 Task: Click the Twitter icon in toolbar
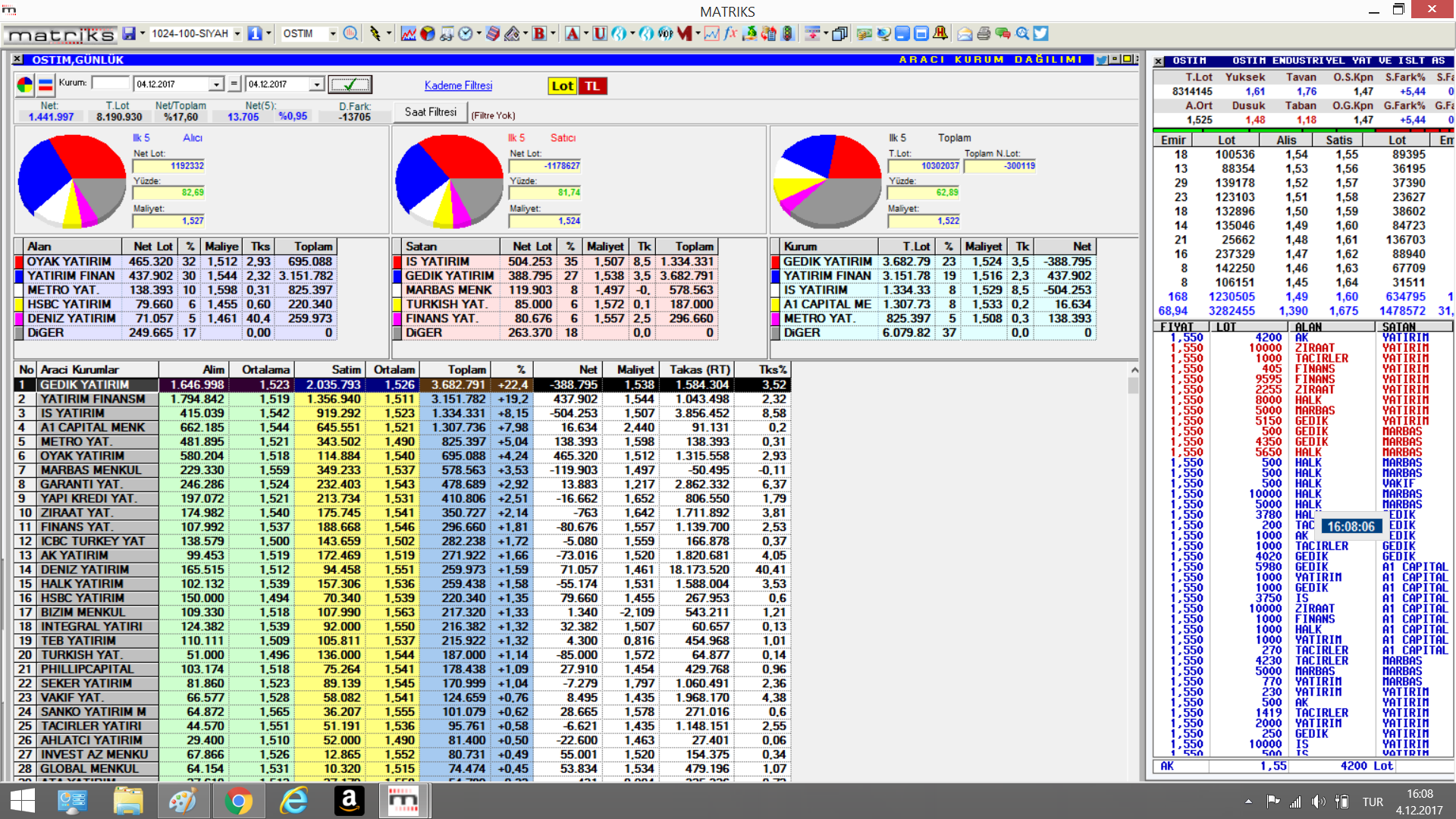[1040, 33]
